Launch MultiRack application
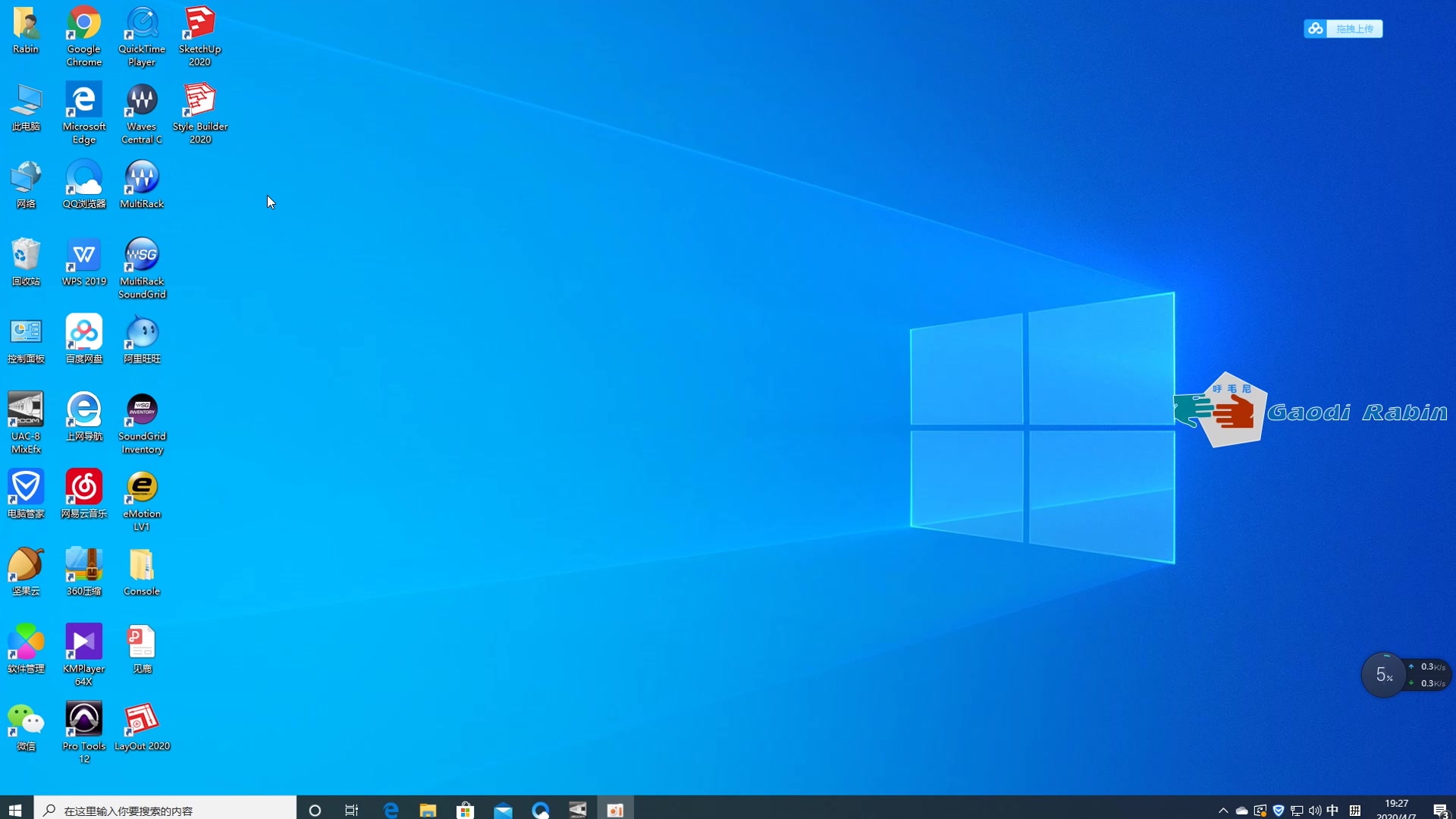The width and height of the screenshot is (1456, 819). 141,184
